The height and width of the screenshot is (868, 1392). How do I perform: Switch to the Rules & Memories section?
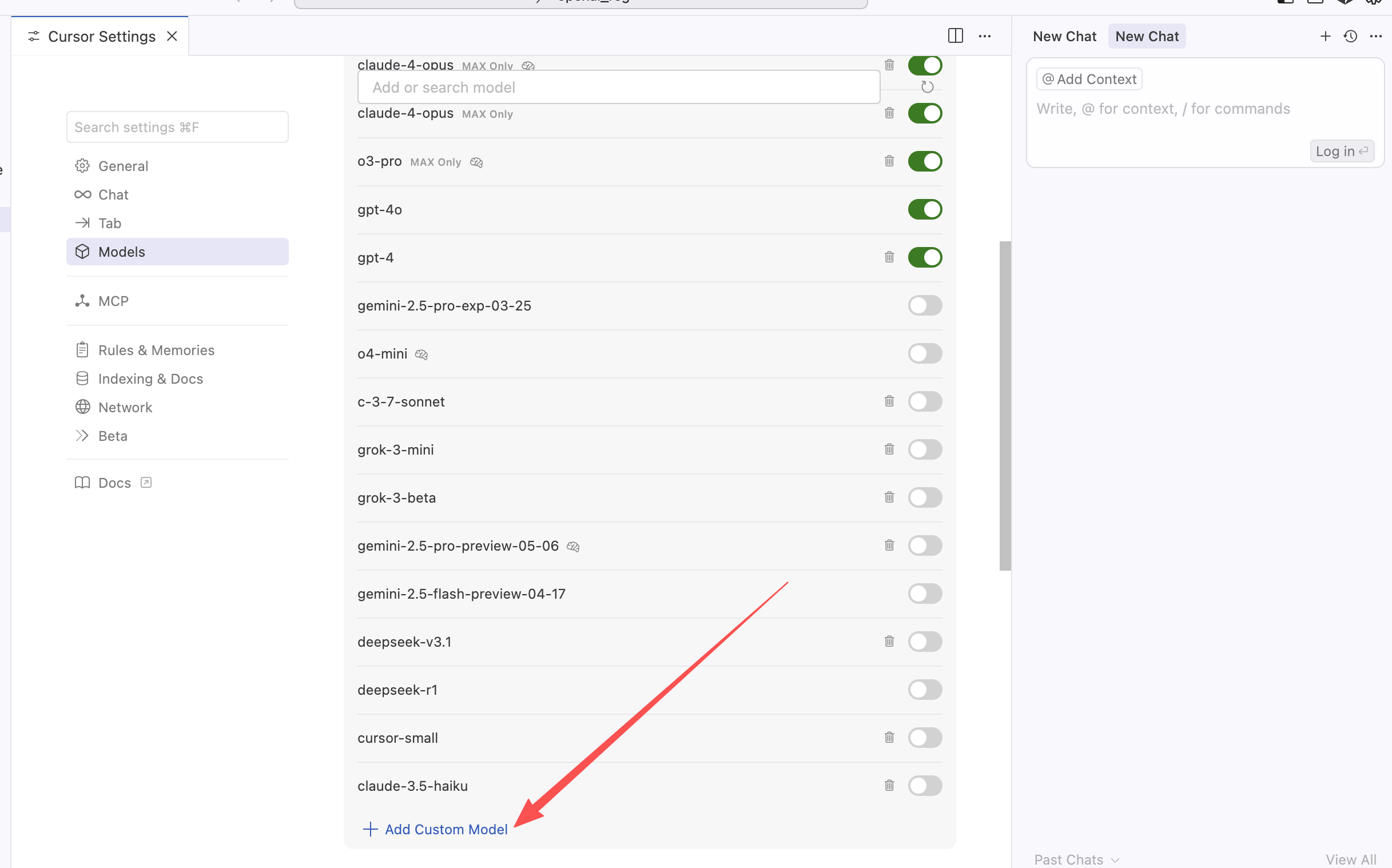[x=156, y=350]
